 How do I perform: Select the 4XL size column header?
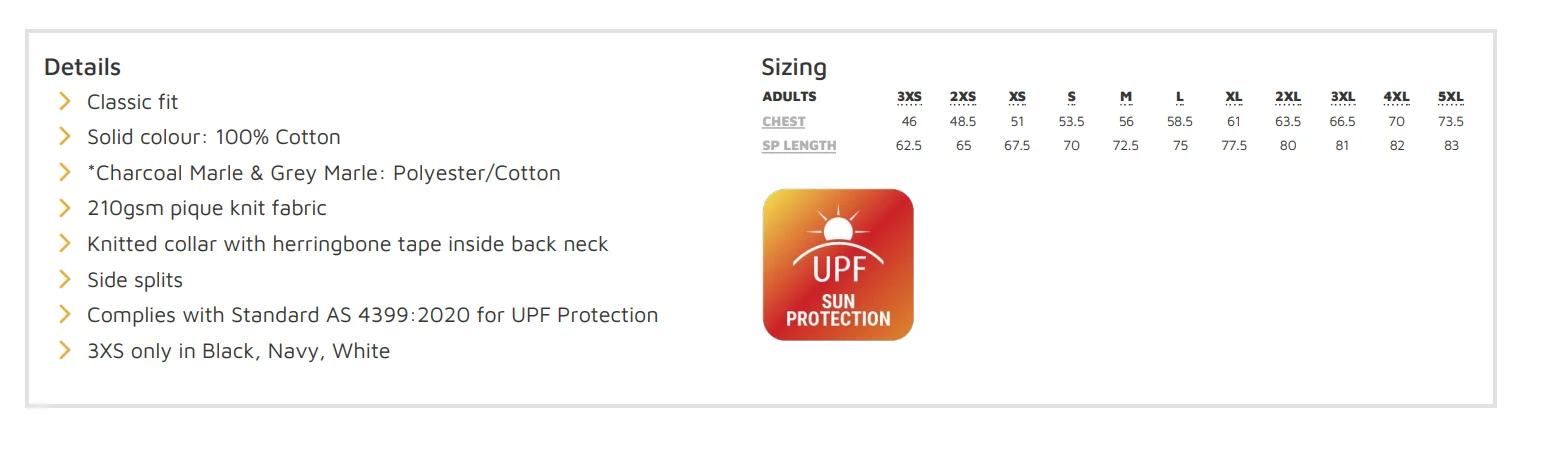point(1396,97)
